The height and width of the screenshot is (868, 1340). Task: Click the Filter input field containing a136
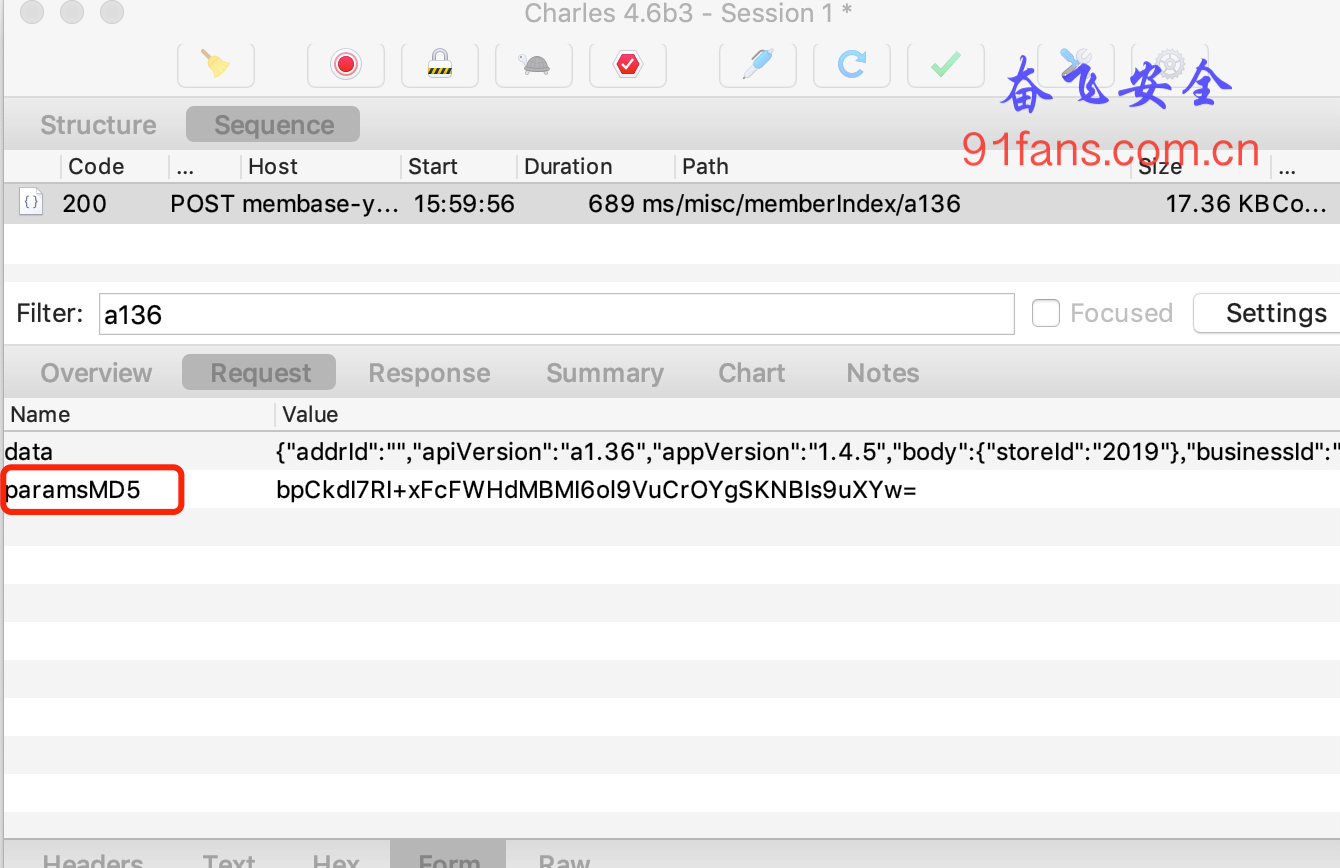[x=557, y=314]
